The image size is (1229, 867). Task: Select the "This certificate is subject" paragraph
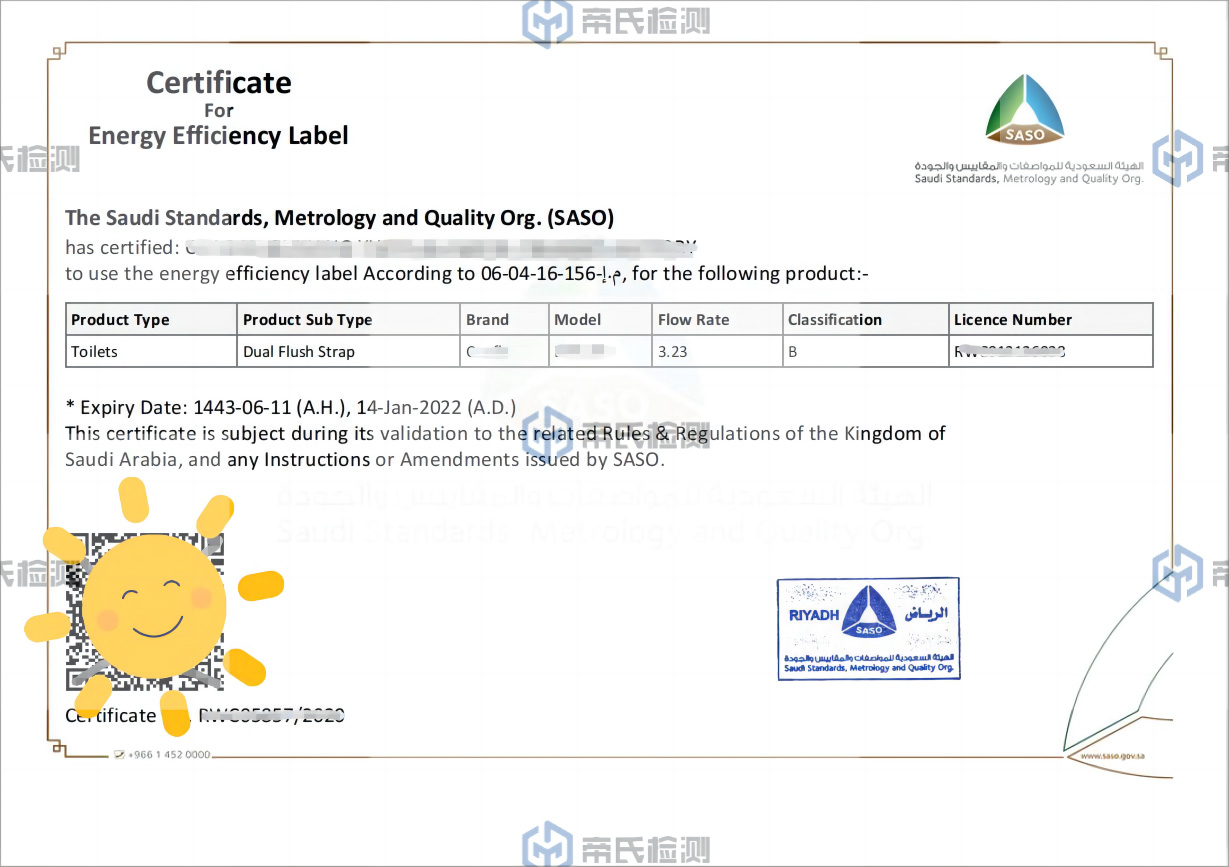tap(505, 447)
